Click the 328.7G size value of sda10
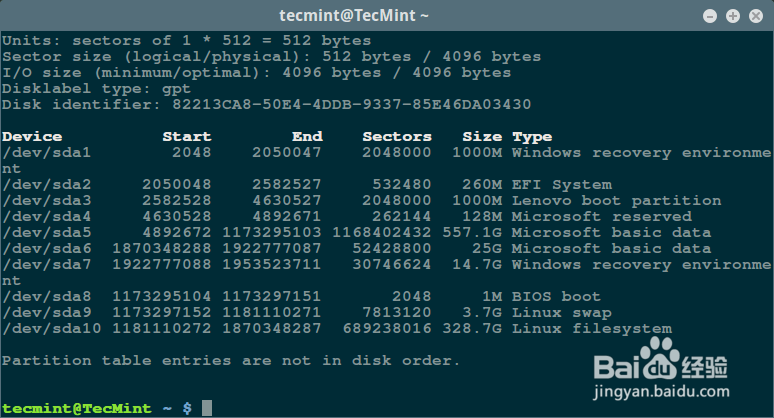 (472, 329)
